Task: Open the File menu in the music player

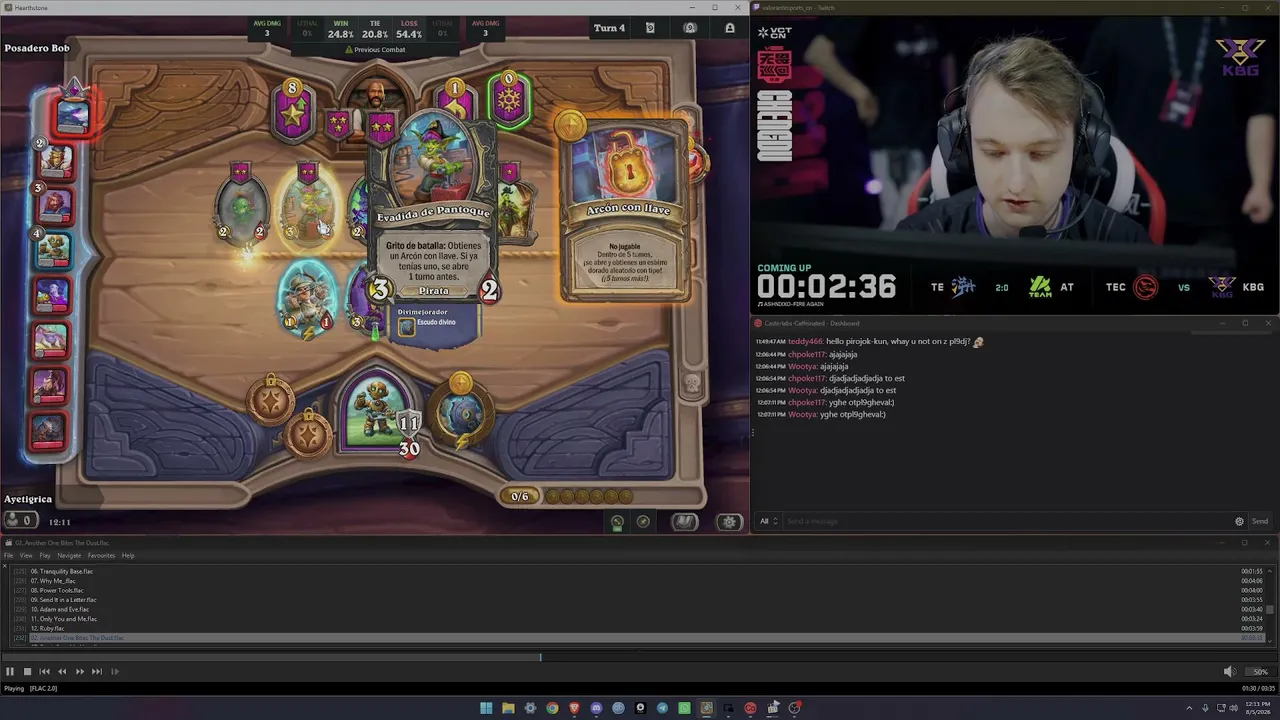Action: tap(9, 555)
